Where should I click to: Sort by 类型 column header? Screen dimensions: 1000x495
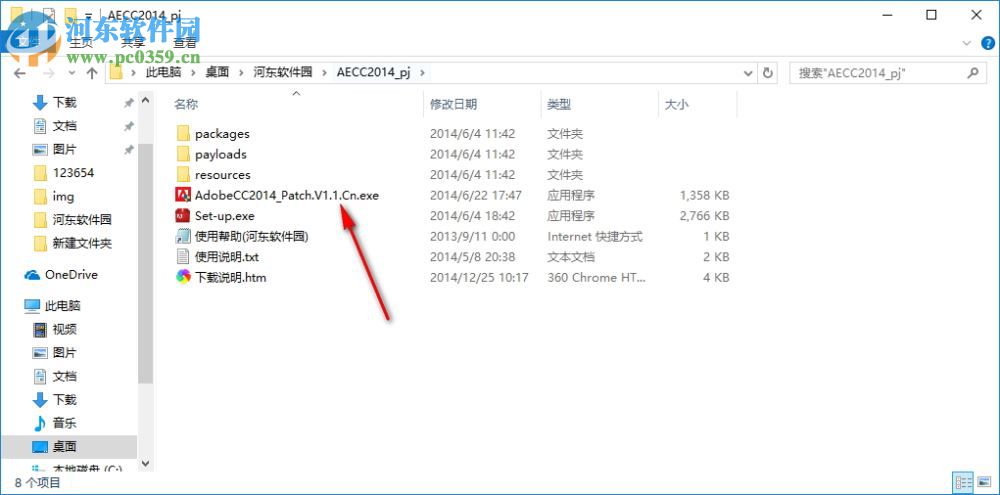(559, 105)
